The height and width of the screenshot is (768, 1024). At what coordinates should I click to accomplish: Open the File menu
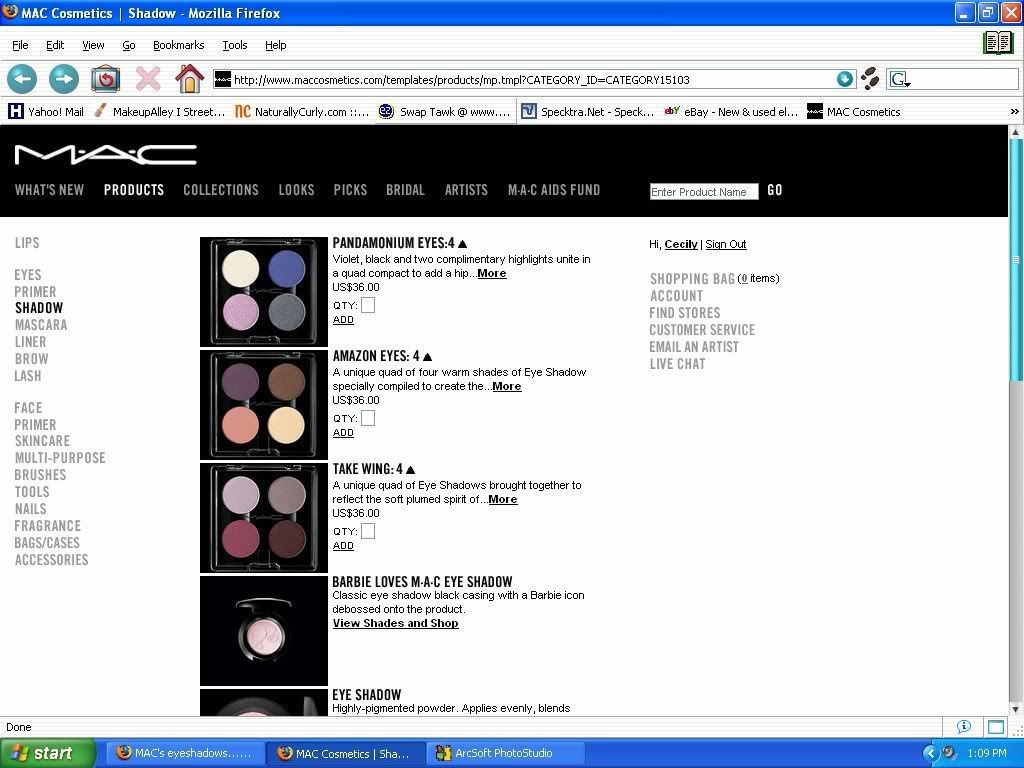coord(20,45)
